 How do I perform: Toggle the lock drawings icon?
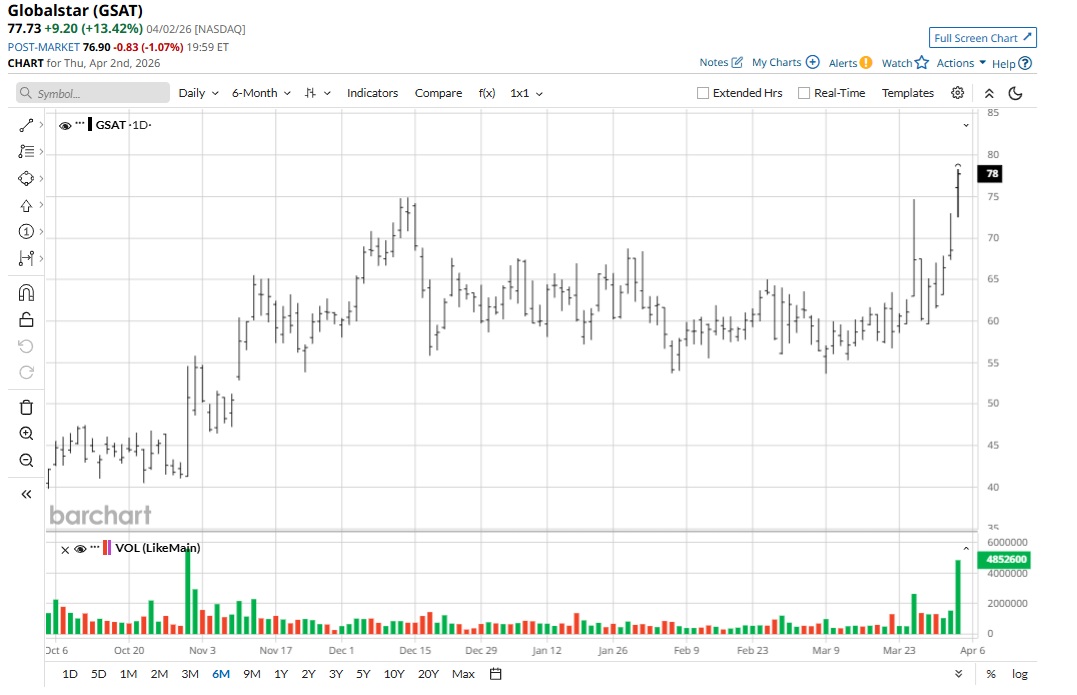coord(26,319)
